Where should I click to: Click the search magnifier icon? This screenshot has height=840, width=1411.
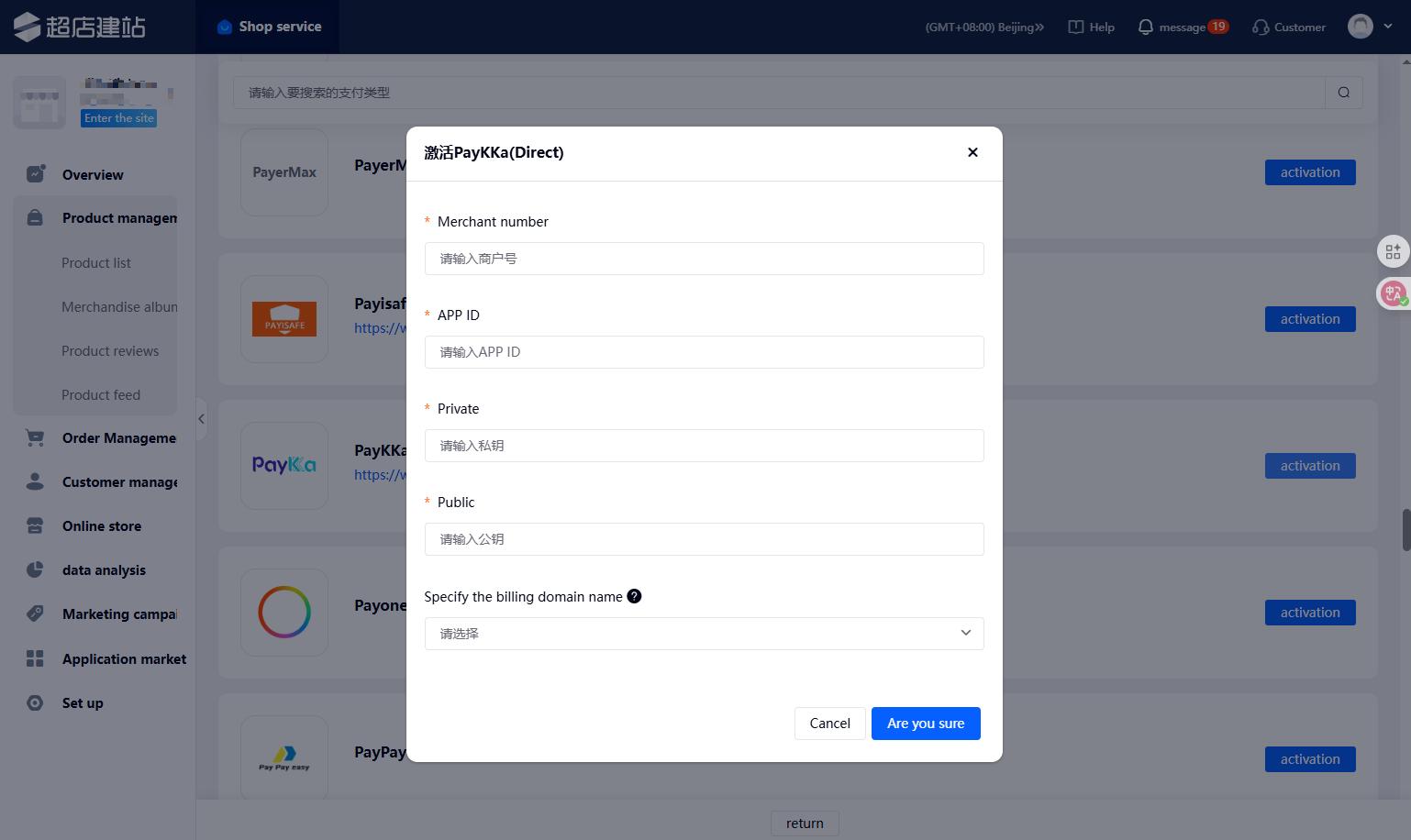[x=1343, y=93]
